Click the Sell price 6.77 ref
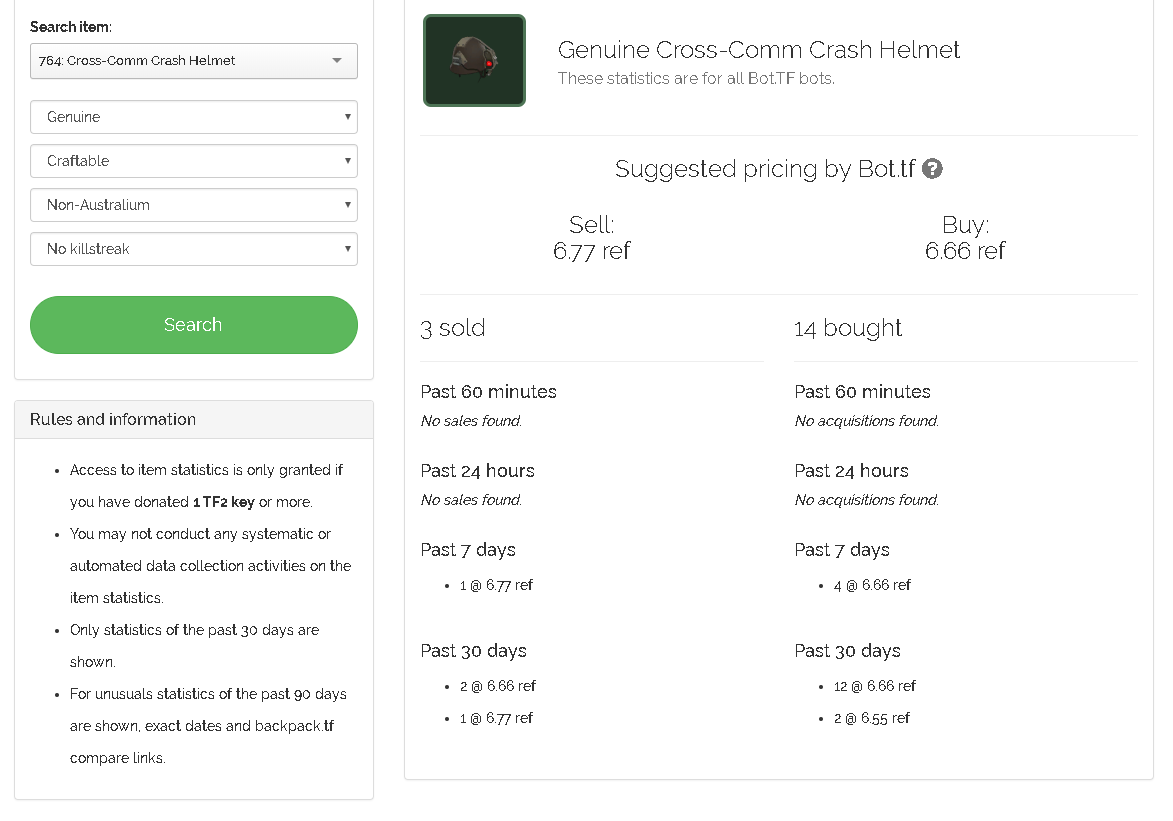1173x821 pixels. click(x=591, y=251)
